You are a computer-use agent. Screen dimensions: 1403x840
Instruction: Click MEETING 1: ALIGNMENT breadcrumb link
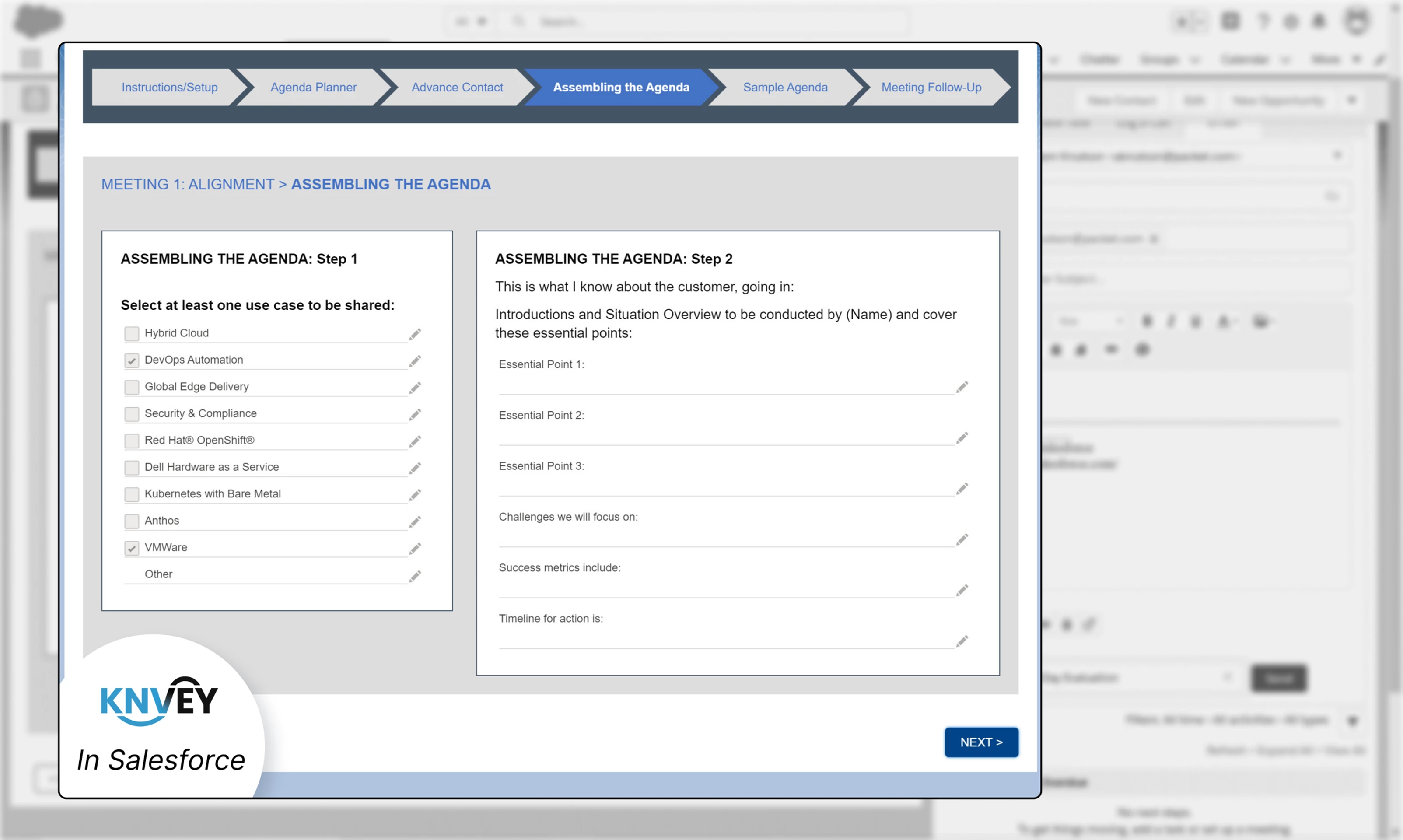tap(187, 185)
